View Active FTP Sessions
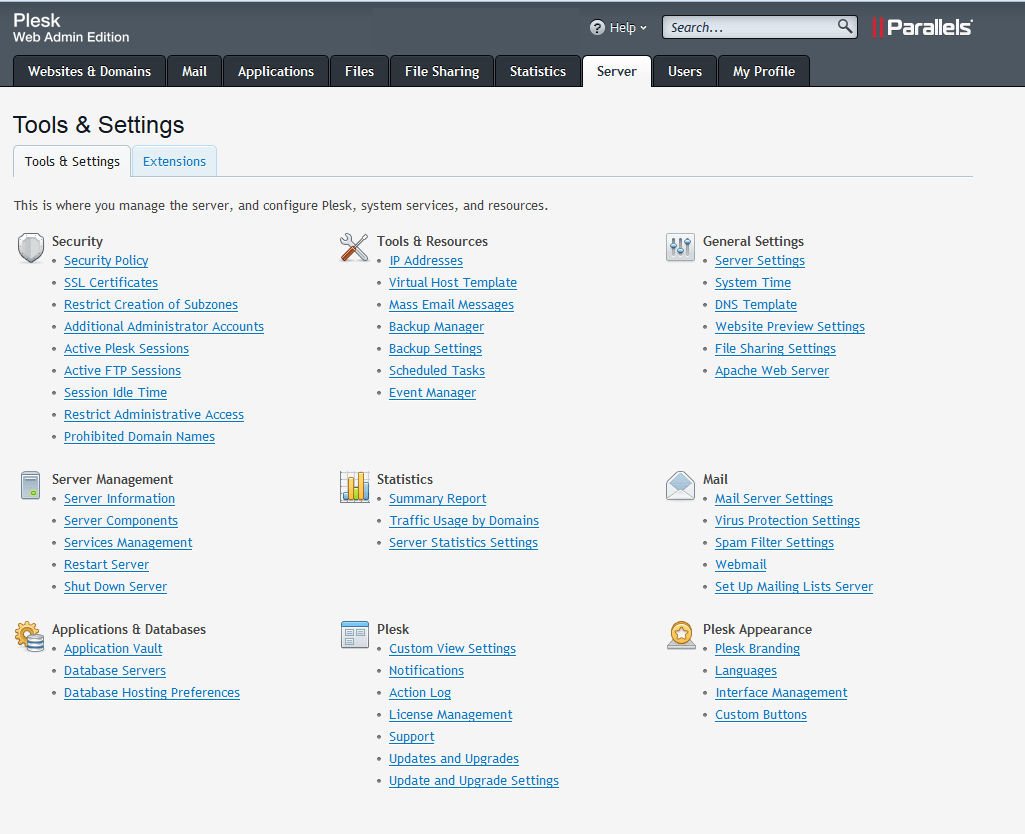 [122, 371]
